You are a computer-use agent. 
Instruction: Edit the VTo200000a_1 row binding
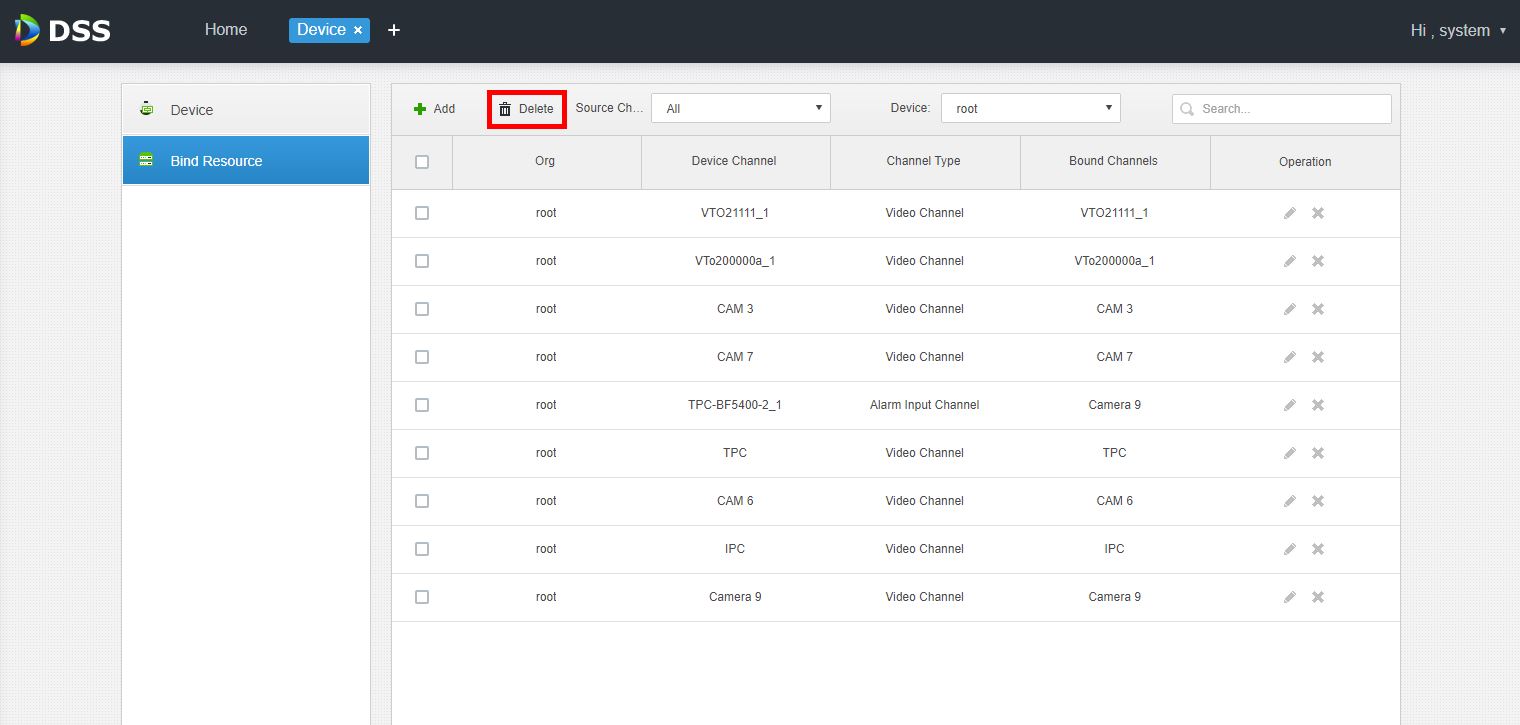click(1290, 261)
